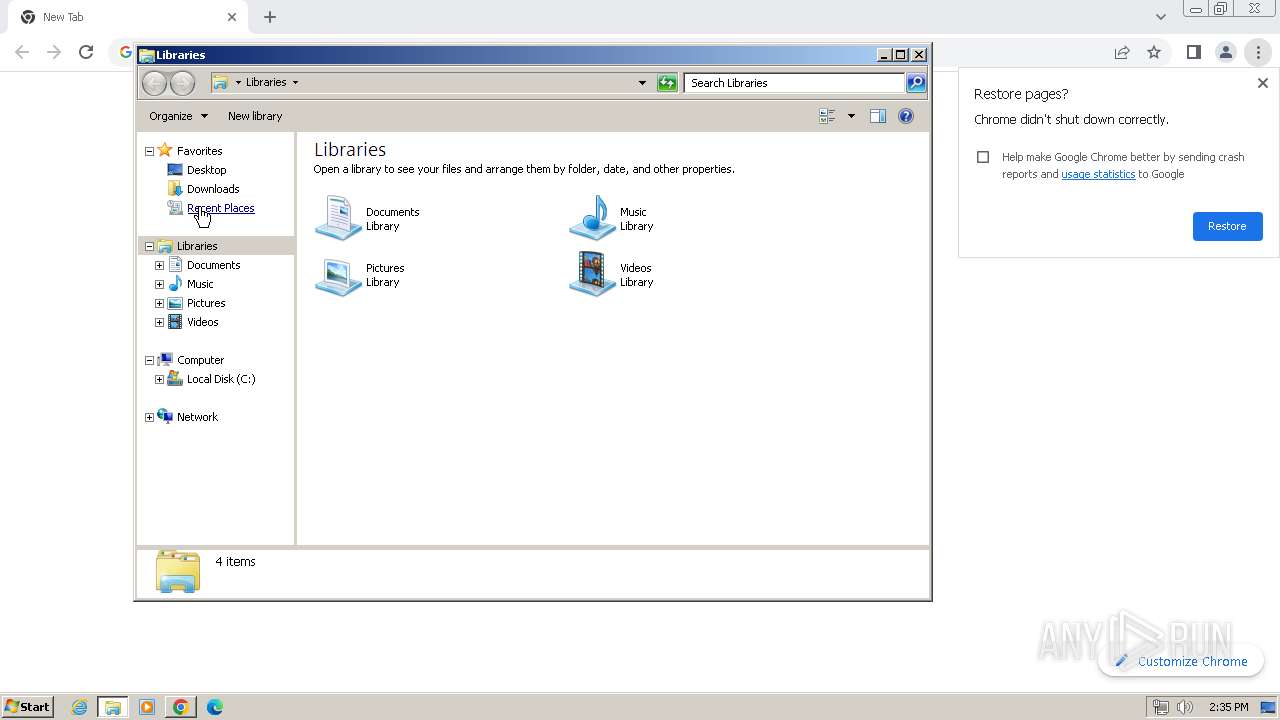Click Windows Media Player taskbar icon
Viewport: 1280px width, 720px height.
tap(147, 707)
